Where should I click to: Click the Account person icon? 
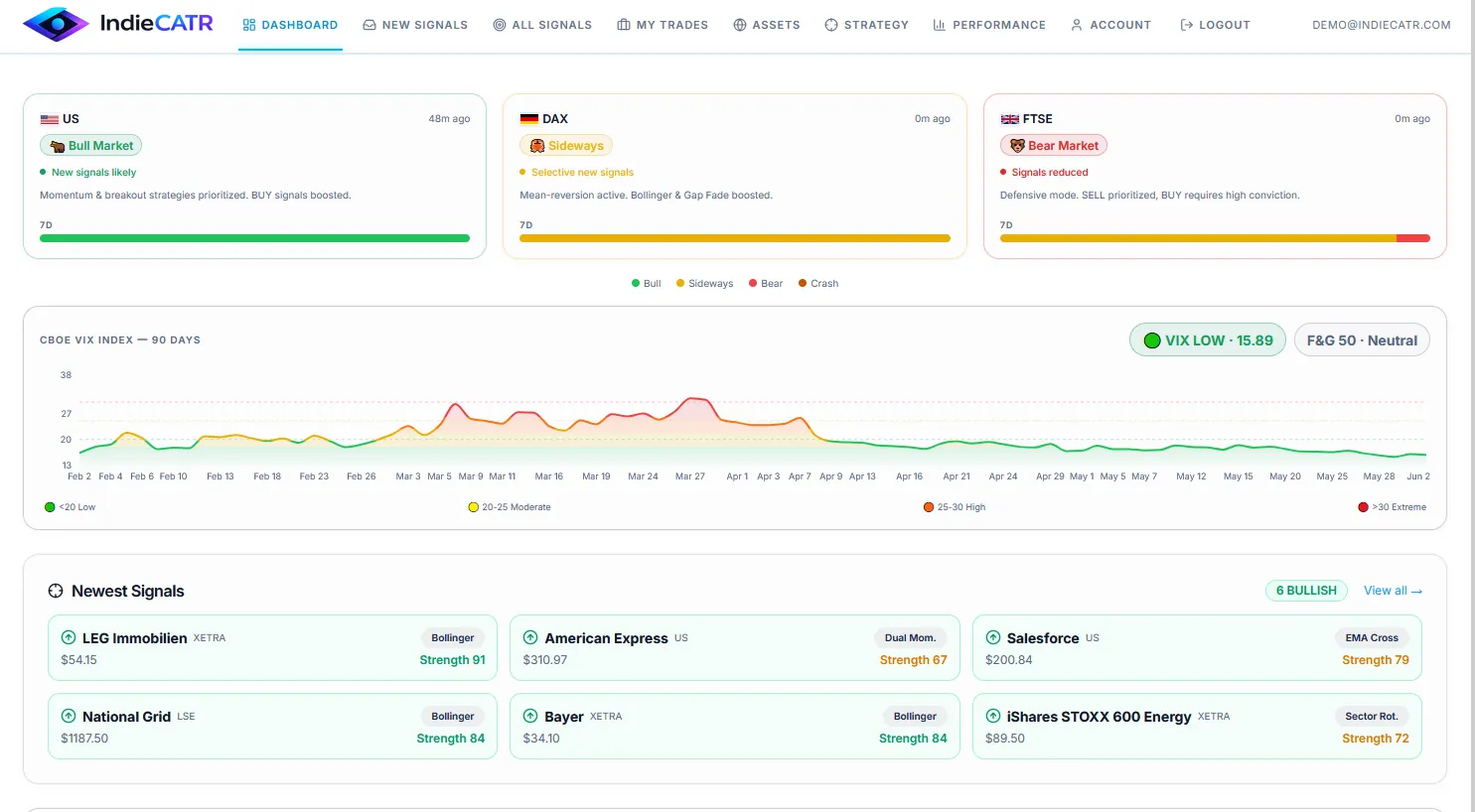[1077, 25]
